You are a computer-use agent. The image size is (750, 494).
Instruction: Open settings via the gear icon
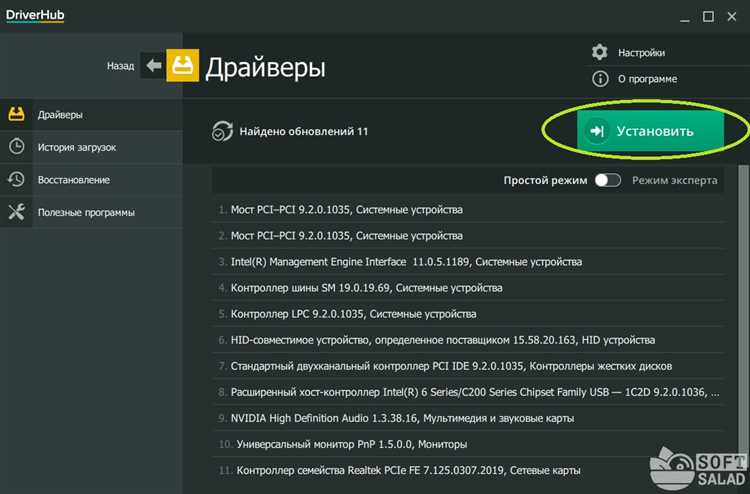[x=599, y=52]
